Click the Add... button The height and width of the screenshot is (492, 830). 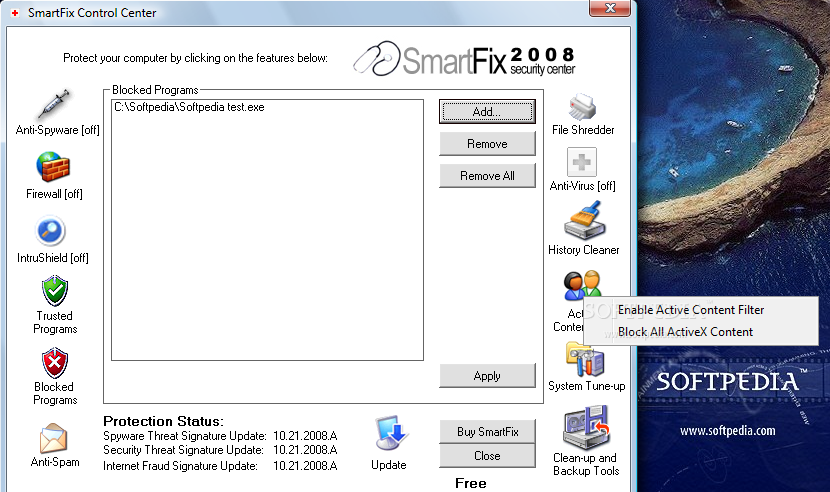pos(487,112)
